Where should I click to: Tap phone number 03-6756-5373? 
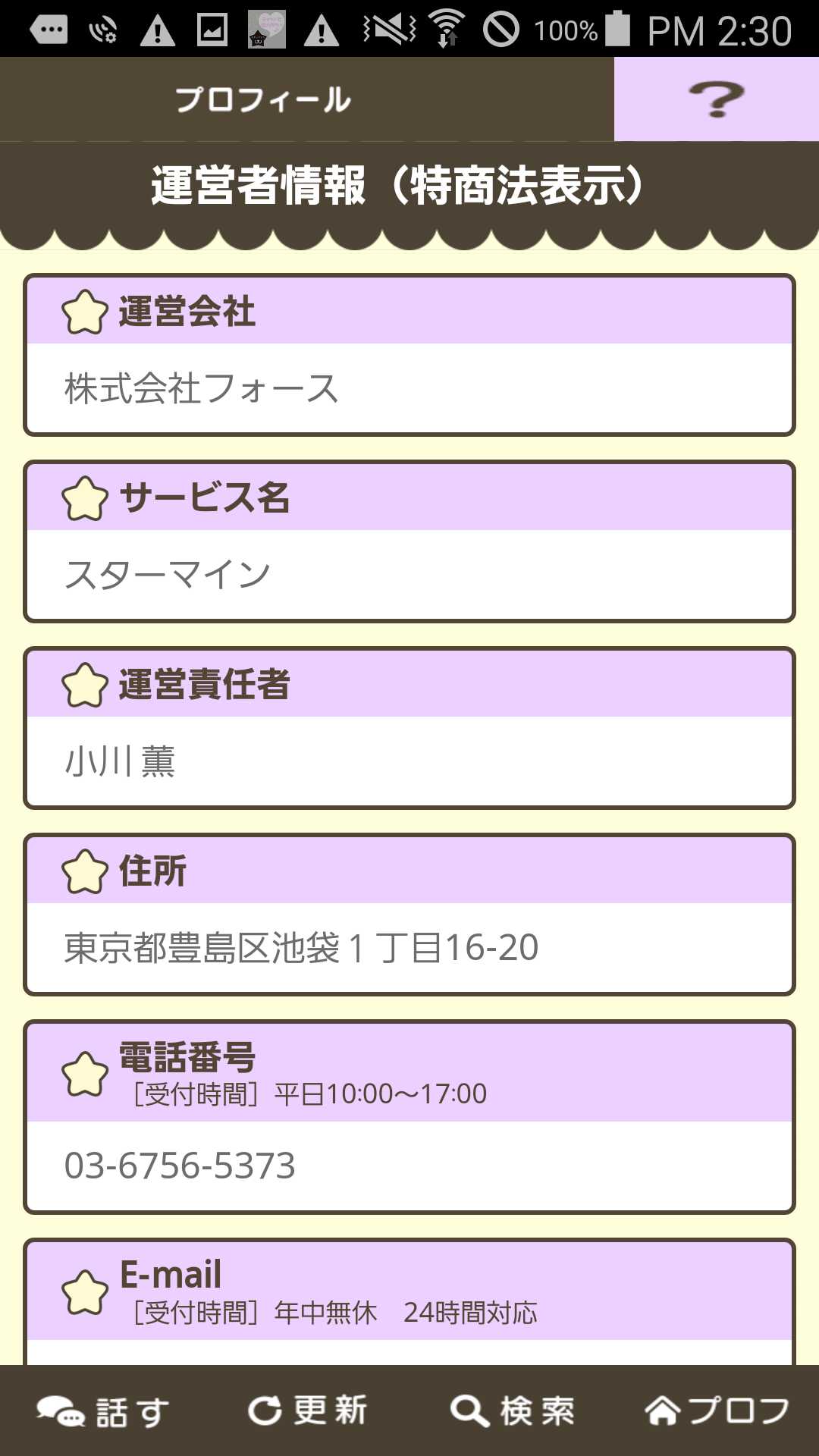(180, 1166)
